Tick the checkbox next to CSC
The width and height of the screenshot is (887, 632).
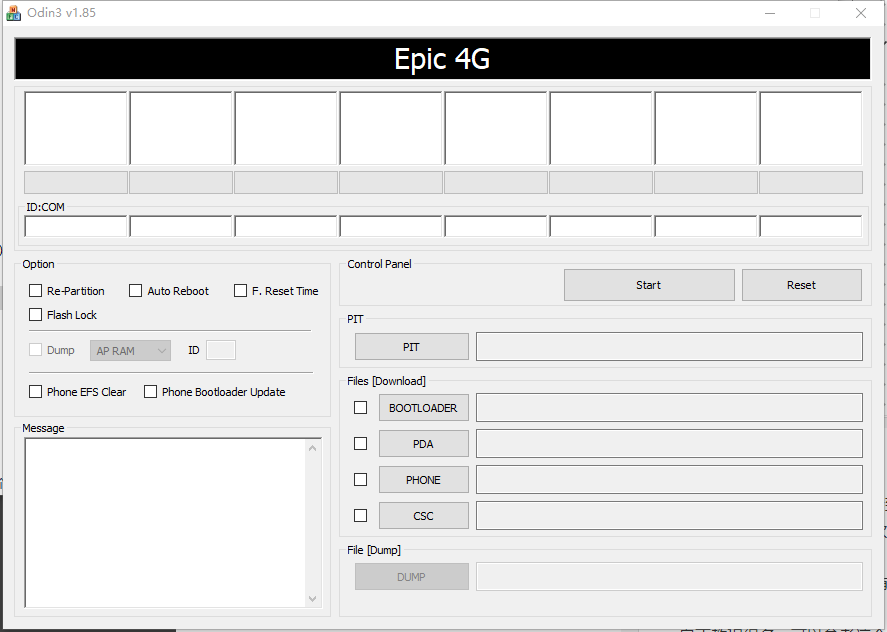tap(361, 516)
